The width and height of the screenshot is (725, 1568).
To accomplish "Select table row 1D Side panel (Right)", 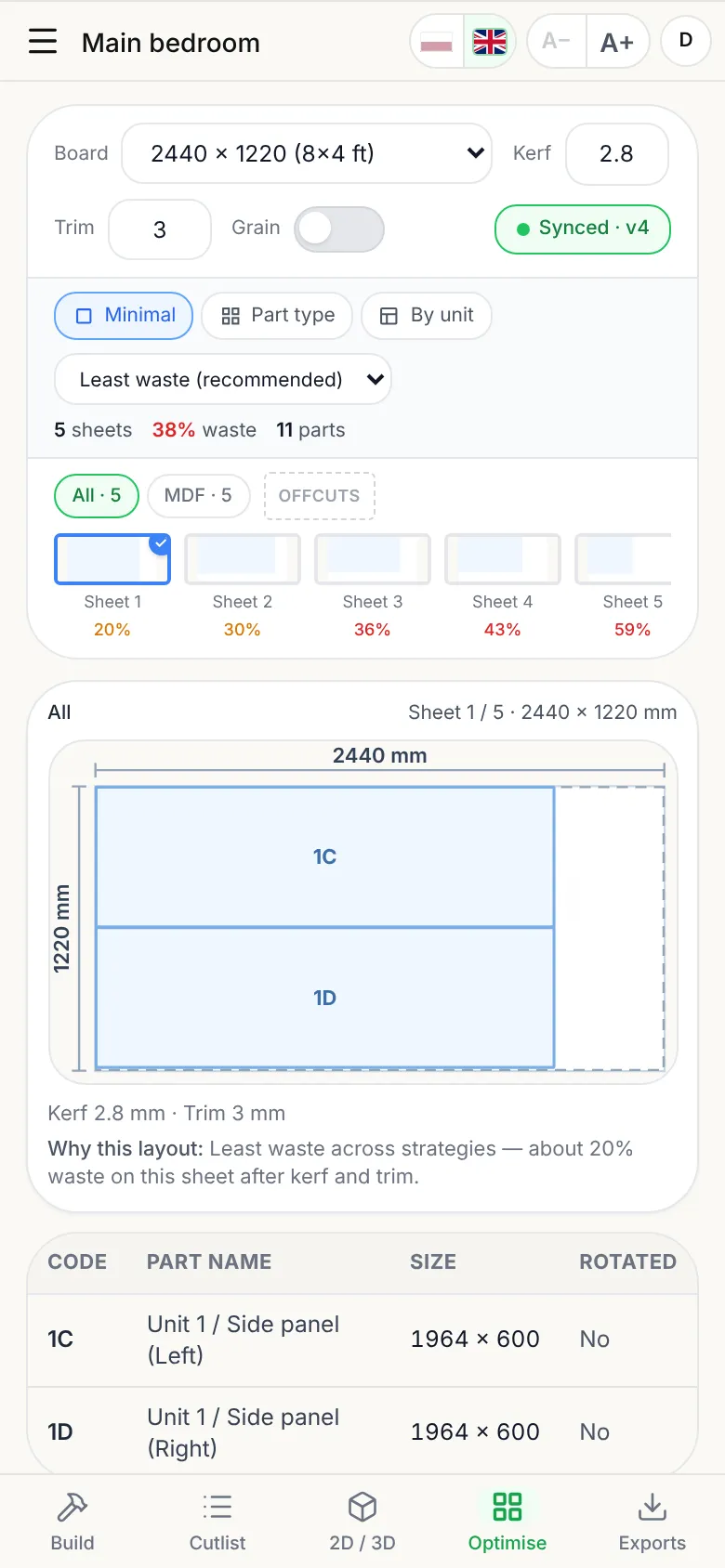I will (362, 1431).
